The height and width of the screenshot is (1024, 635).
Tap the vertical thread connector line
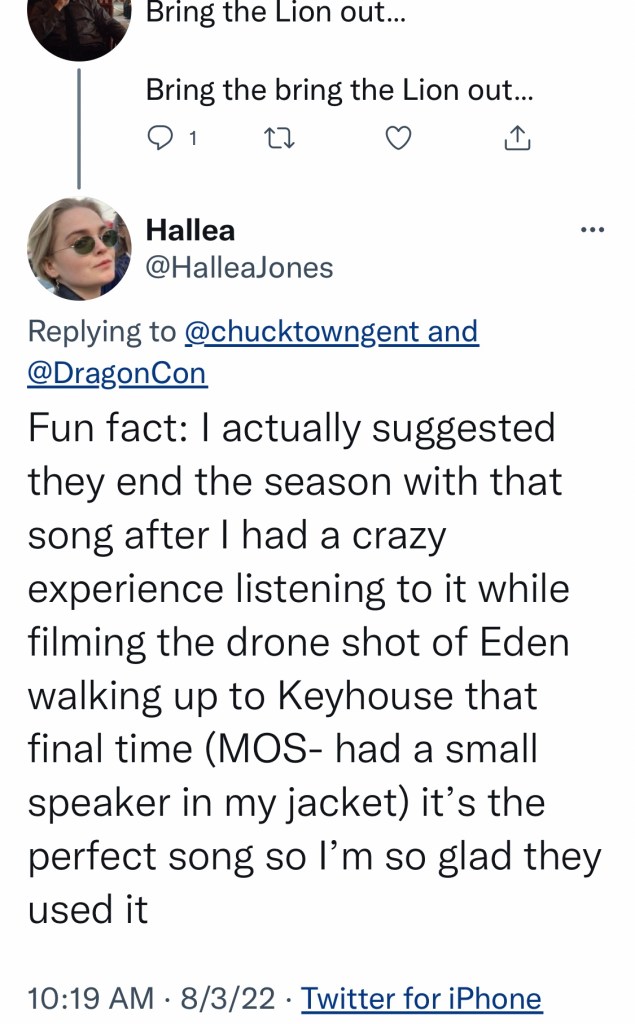pos(80,125)
